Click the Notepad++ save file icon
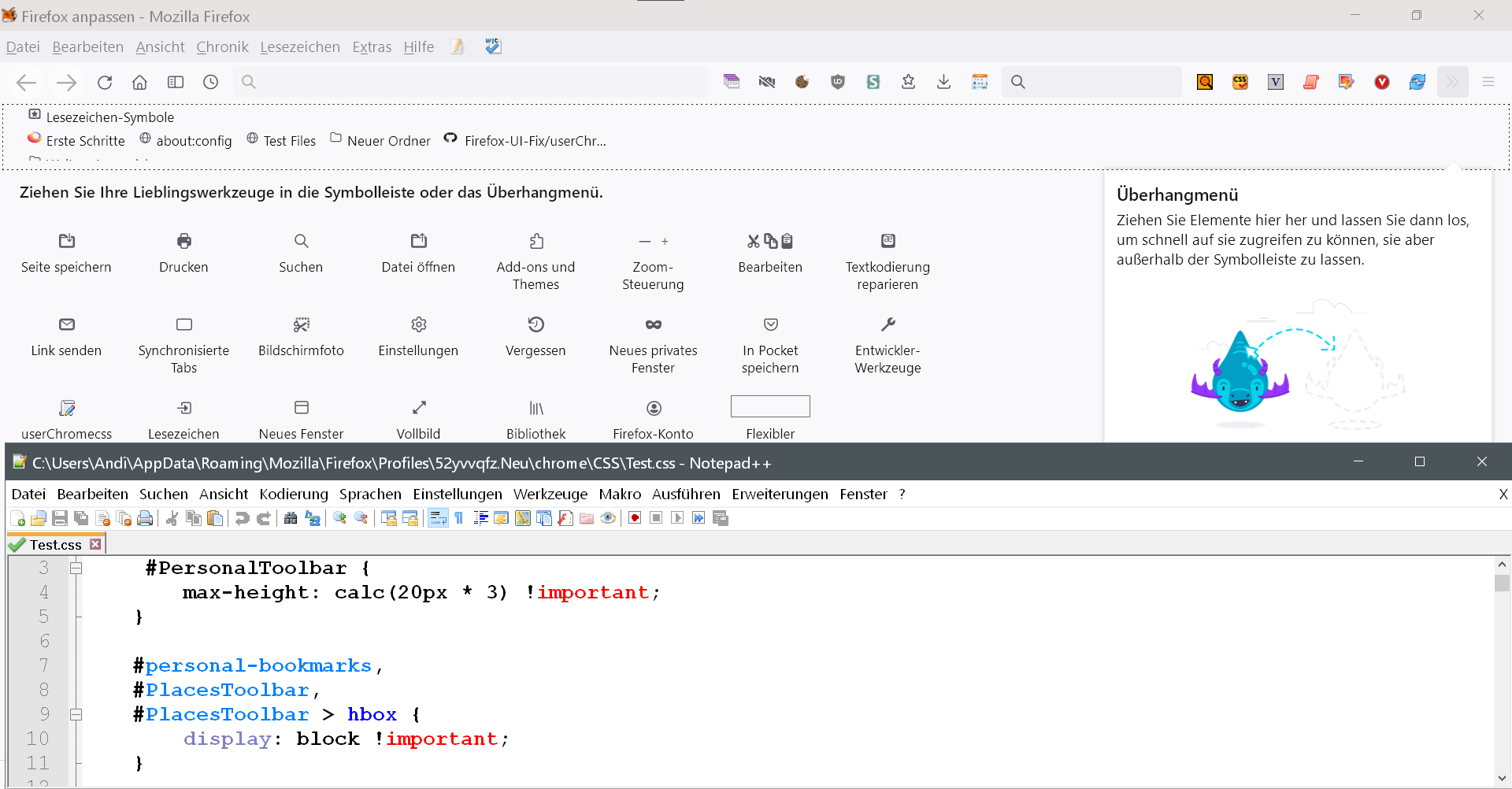This screenshot has height=789, width=1512. click(x=60, y=518)
